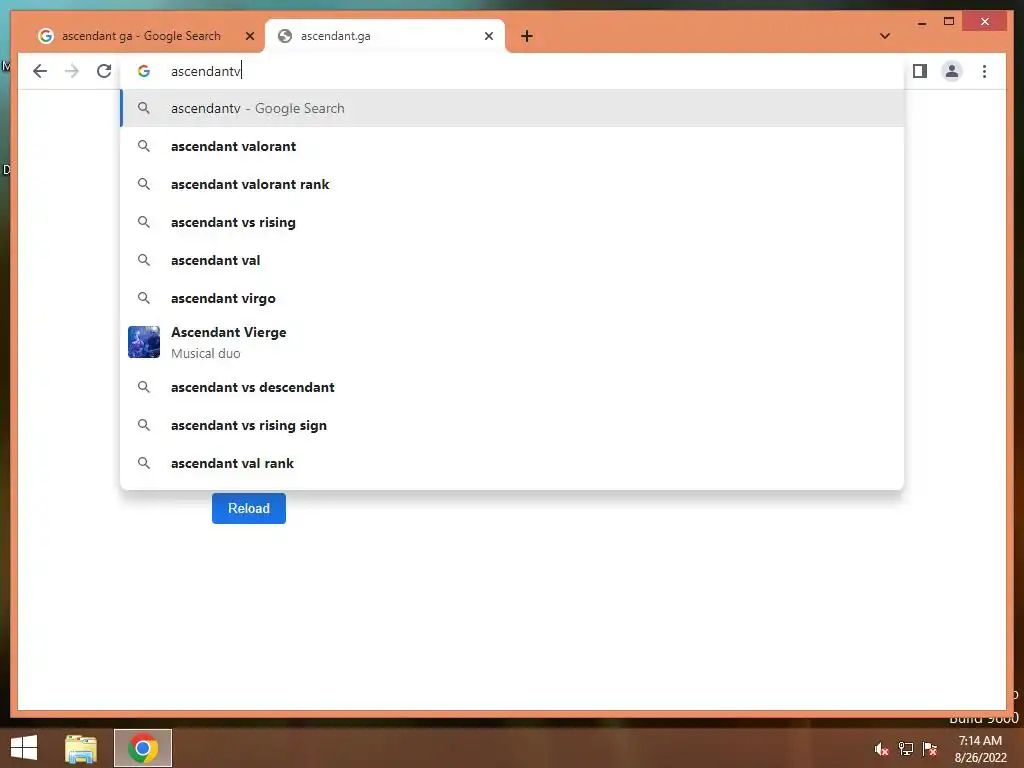The image size is (1024, 768).
Task: Click the magnifier icon next to 'ascendant virgo'
Action: tap(144, 298)
